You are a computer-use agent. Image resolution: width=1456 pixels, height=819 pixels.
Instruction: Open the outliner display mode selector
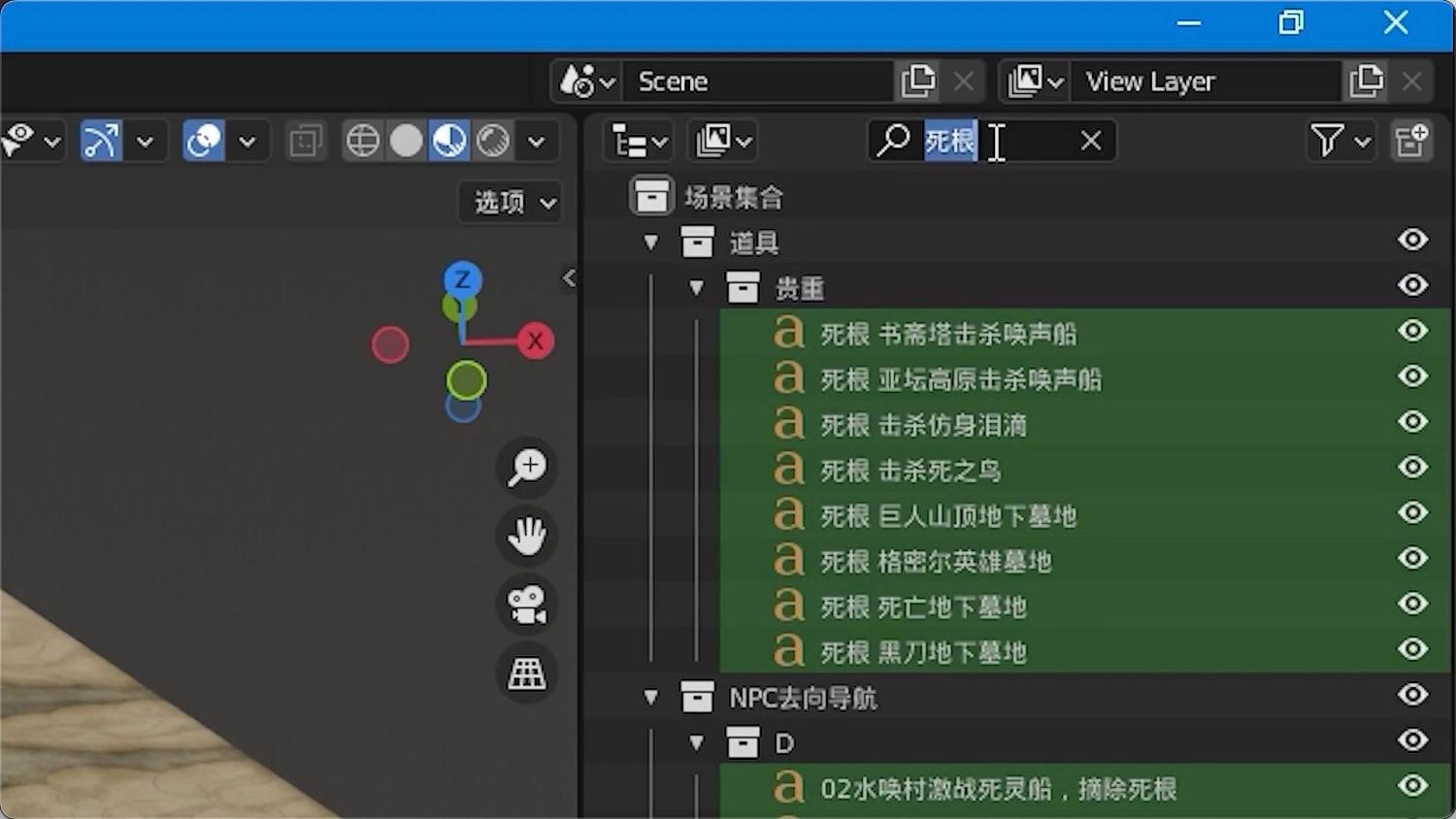(x=636, y=141)
